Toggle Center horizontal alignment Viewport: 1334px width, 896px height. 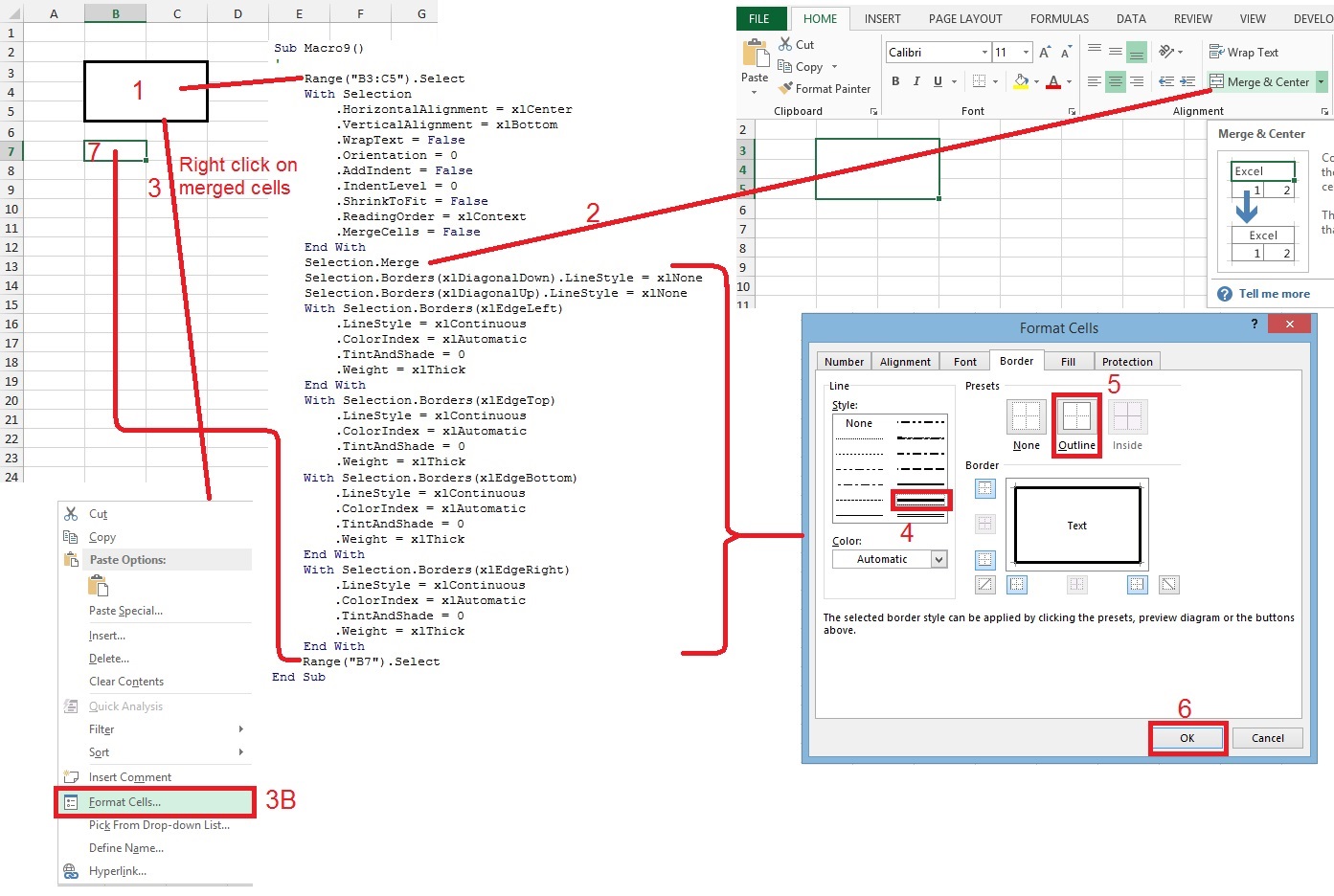[1116, 81]
